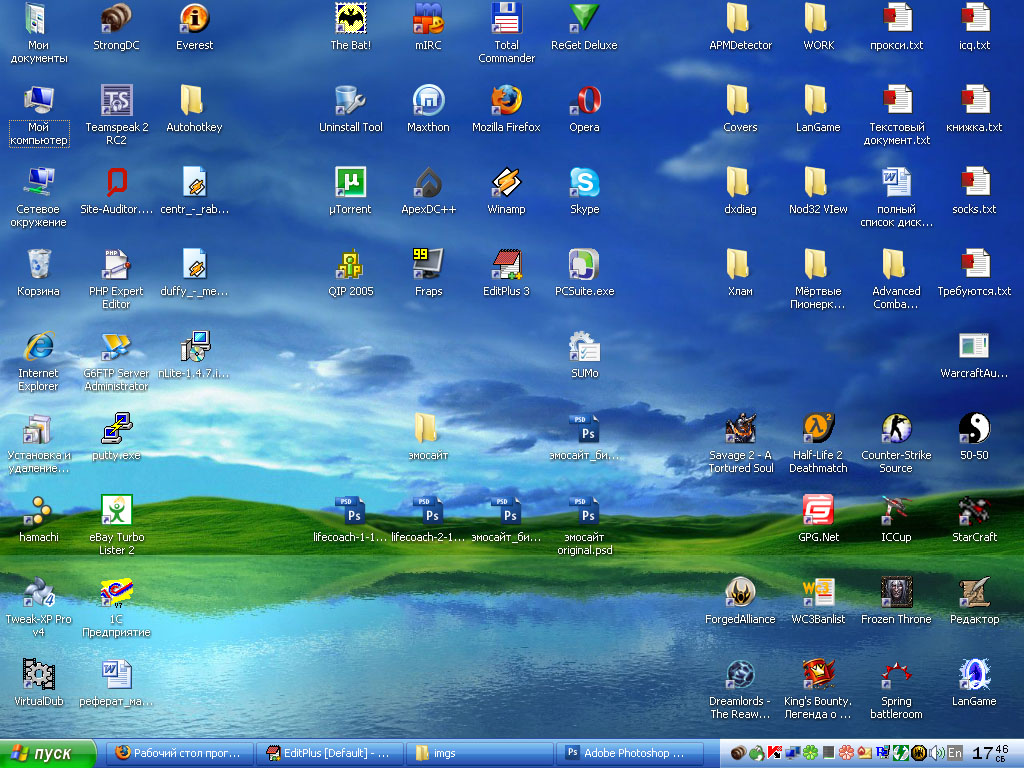Switch to the imgs folder taskbar item
Image resolution: width=1024 pixels, height=768 pixels.
tap(478, 753)
